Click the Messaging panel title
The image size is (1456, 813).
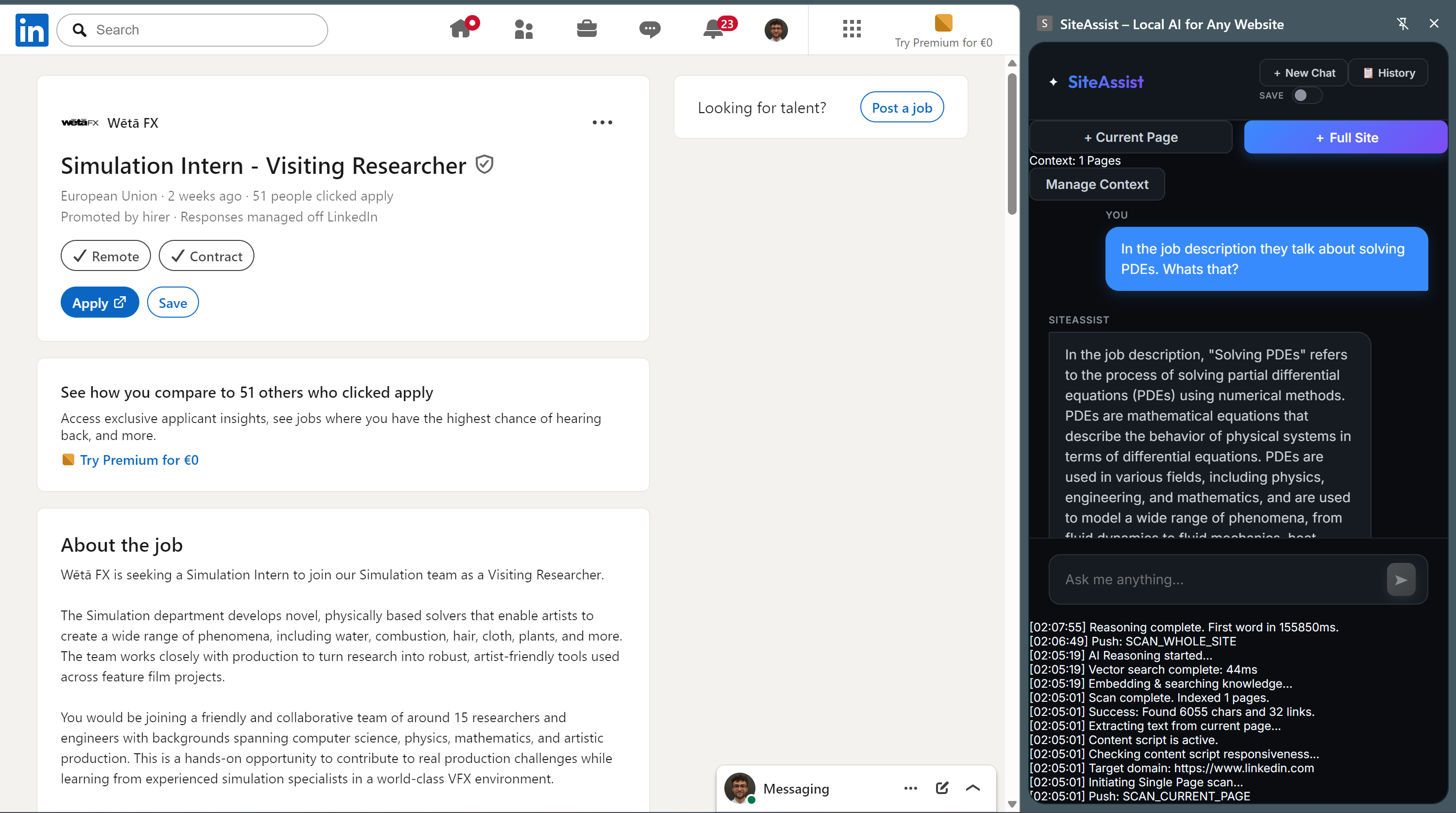tap(796, 789)
